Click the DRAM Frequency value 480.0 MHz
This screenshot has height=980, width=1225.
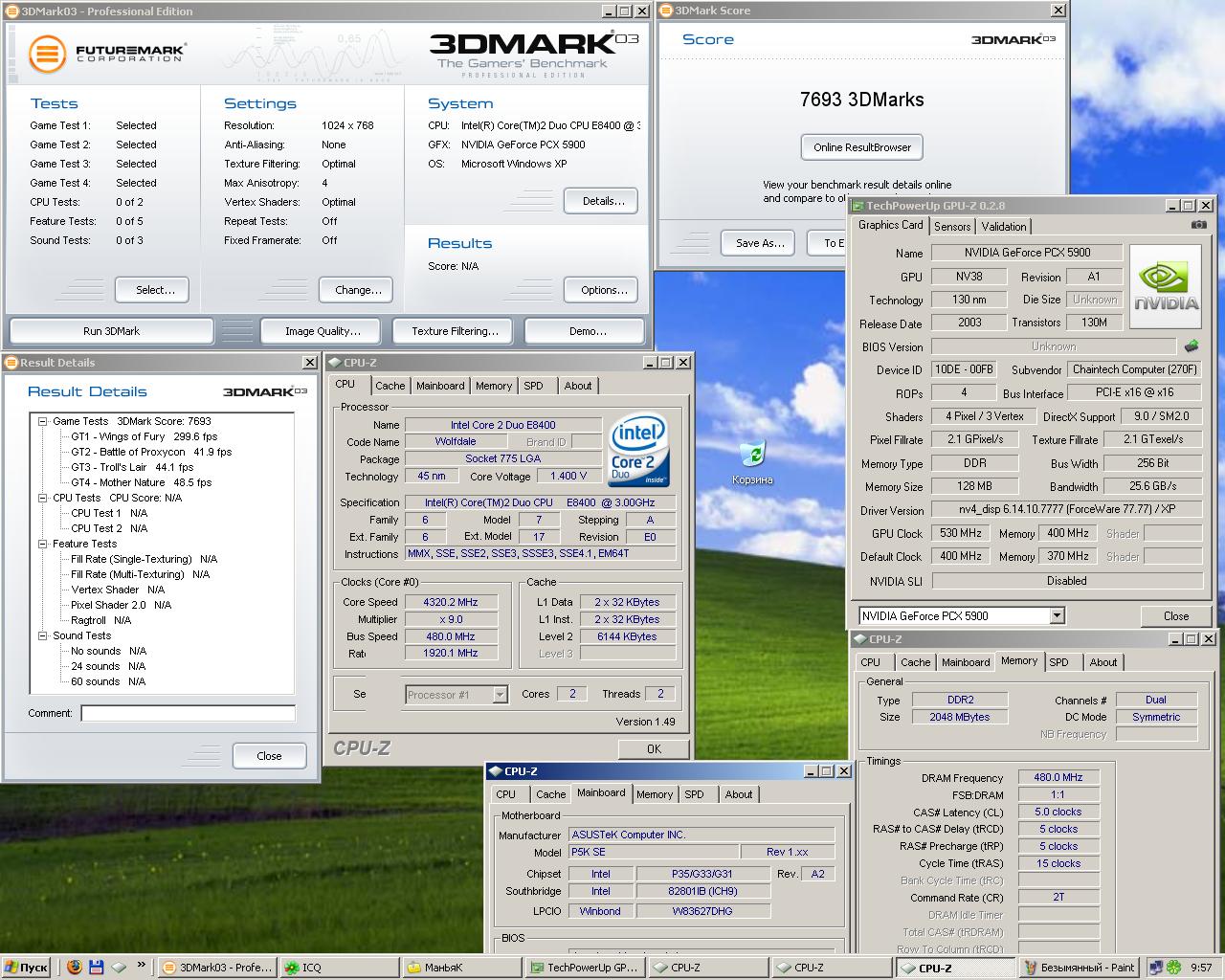coord(1058,778)
